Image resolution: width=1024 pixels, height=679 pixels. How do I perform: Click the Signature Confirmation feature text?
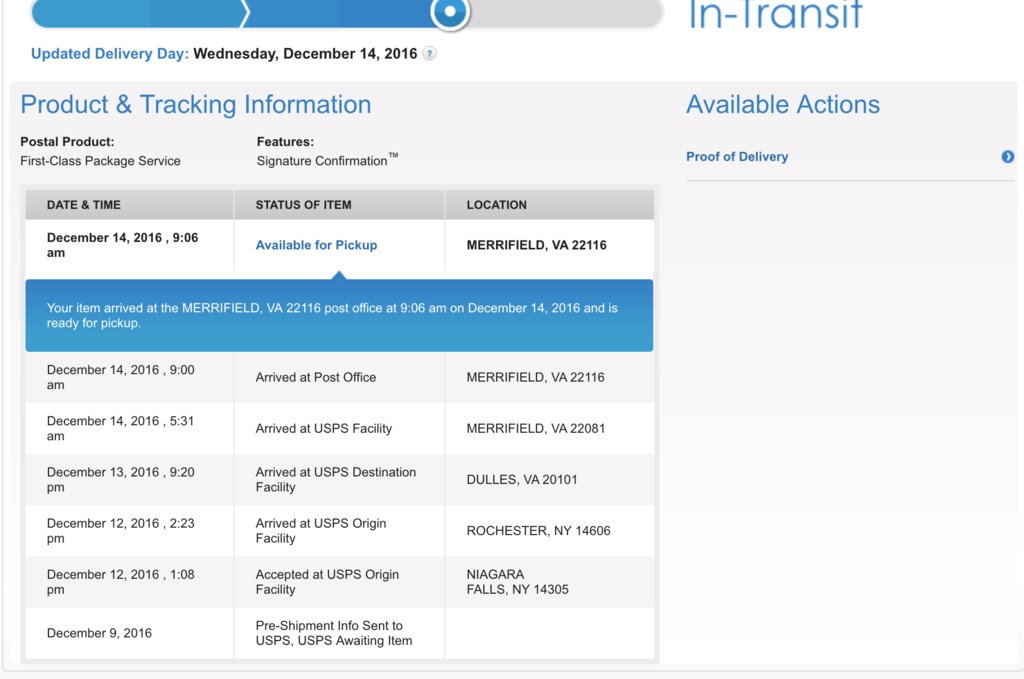[322, 161]
